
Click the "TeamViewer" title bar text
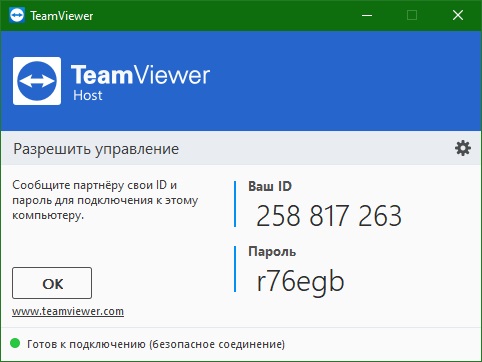pos(62,16)
